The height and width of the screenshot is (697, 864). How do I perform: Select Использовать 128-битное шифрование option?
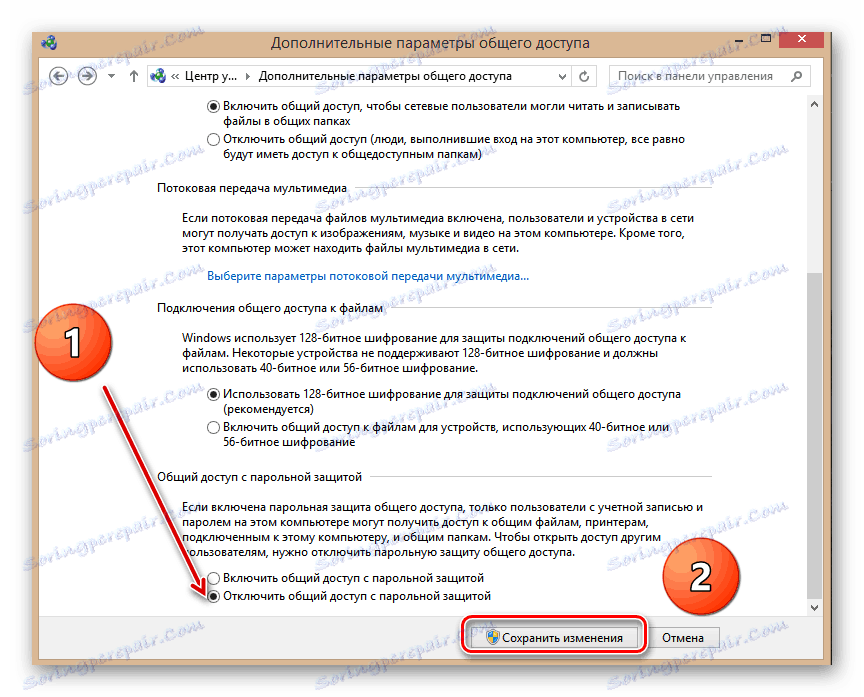click(213, 395)
